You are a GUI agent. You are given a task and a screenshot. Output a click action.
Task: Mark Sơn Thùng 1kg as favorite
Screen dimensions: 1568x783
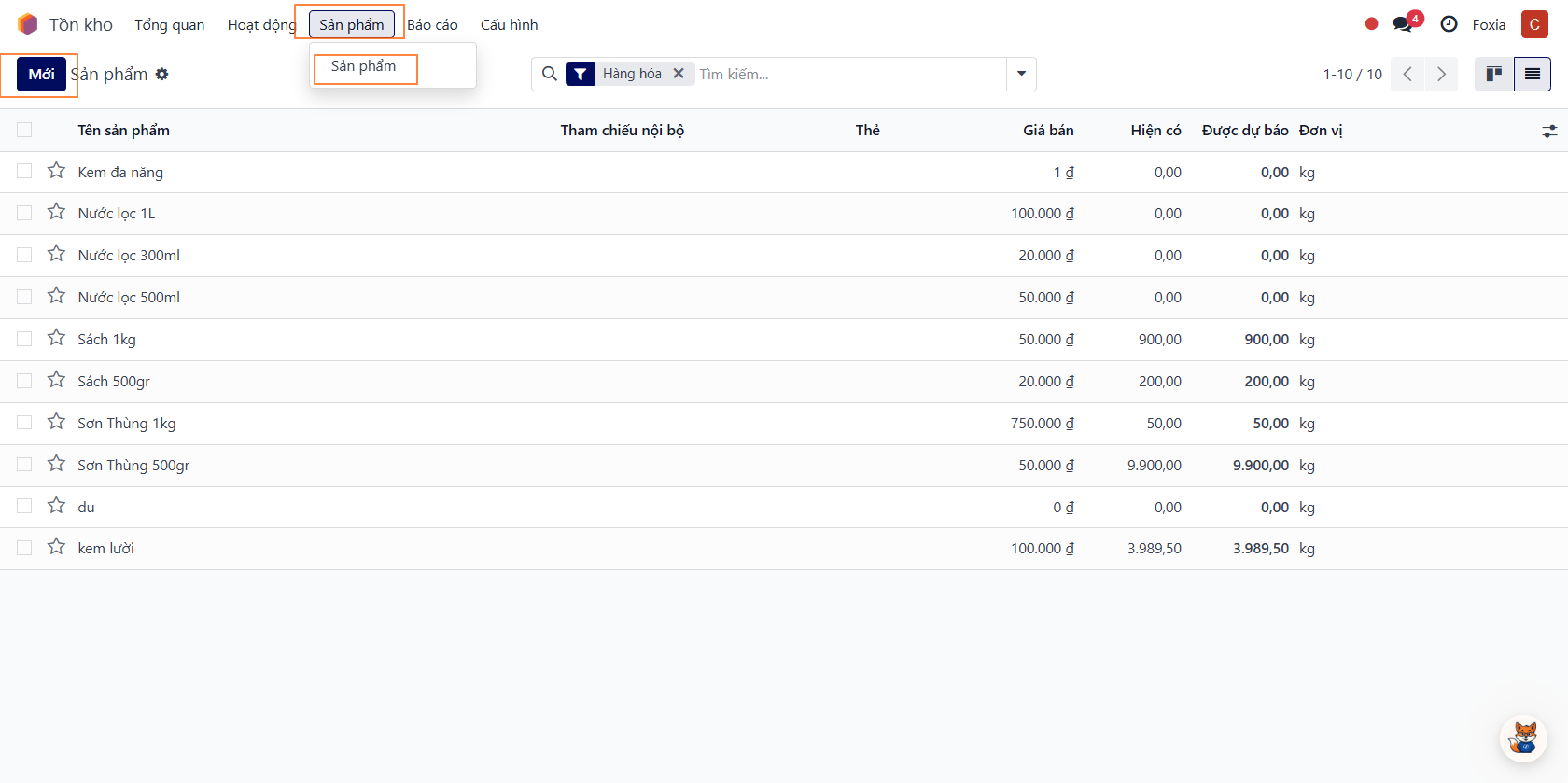(57, 422)
